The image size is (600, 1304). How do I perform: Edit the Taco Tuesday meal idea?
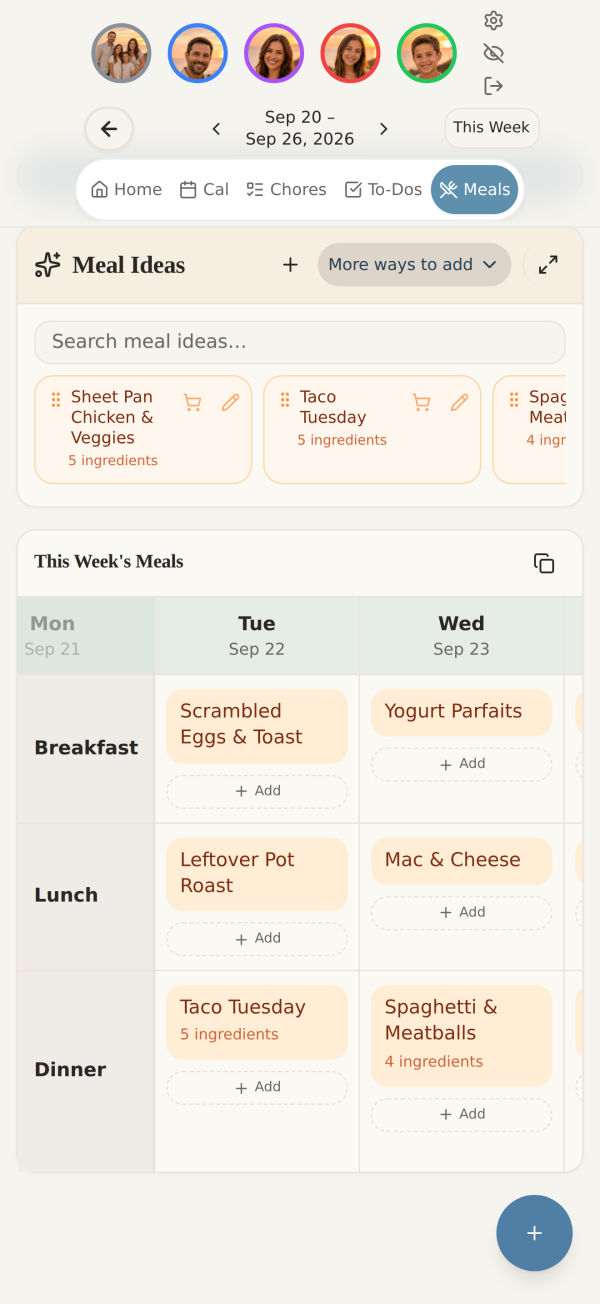(x=459, y=402)
